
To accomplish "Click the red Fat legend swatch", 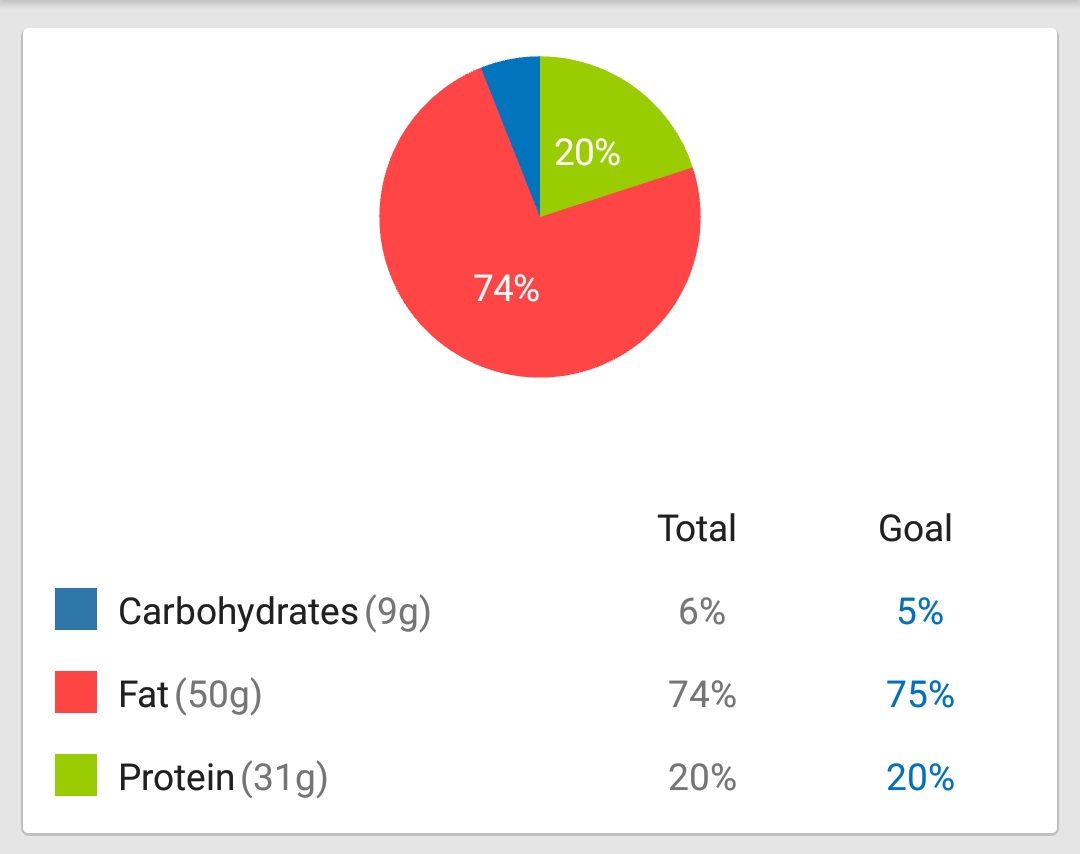I will [76, 692].
